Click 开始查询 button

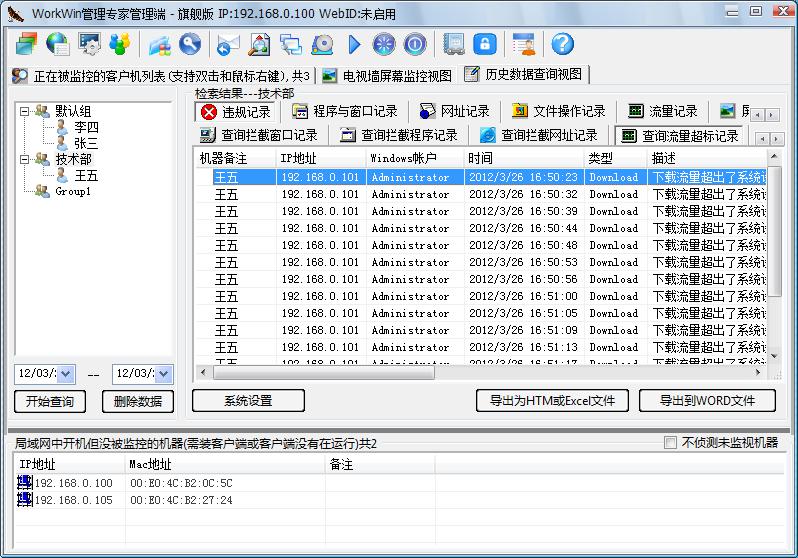(50, 401)
